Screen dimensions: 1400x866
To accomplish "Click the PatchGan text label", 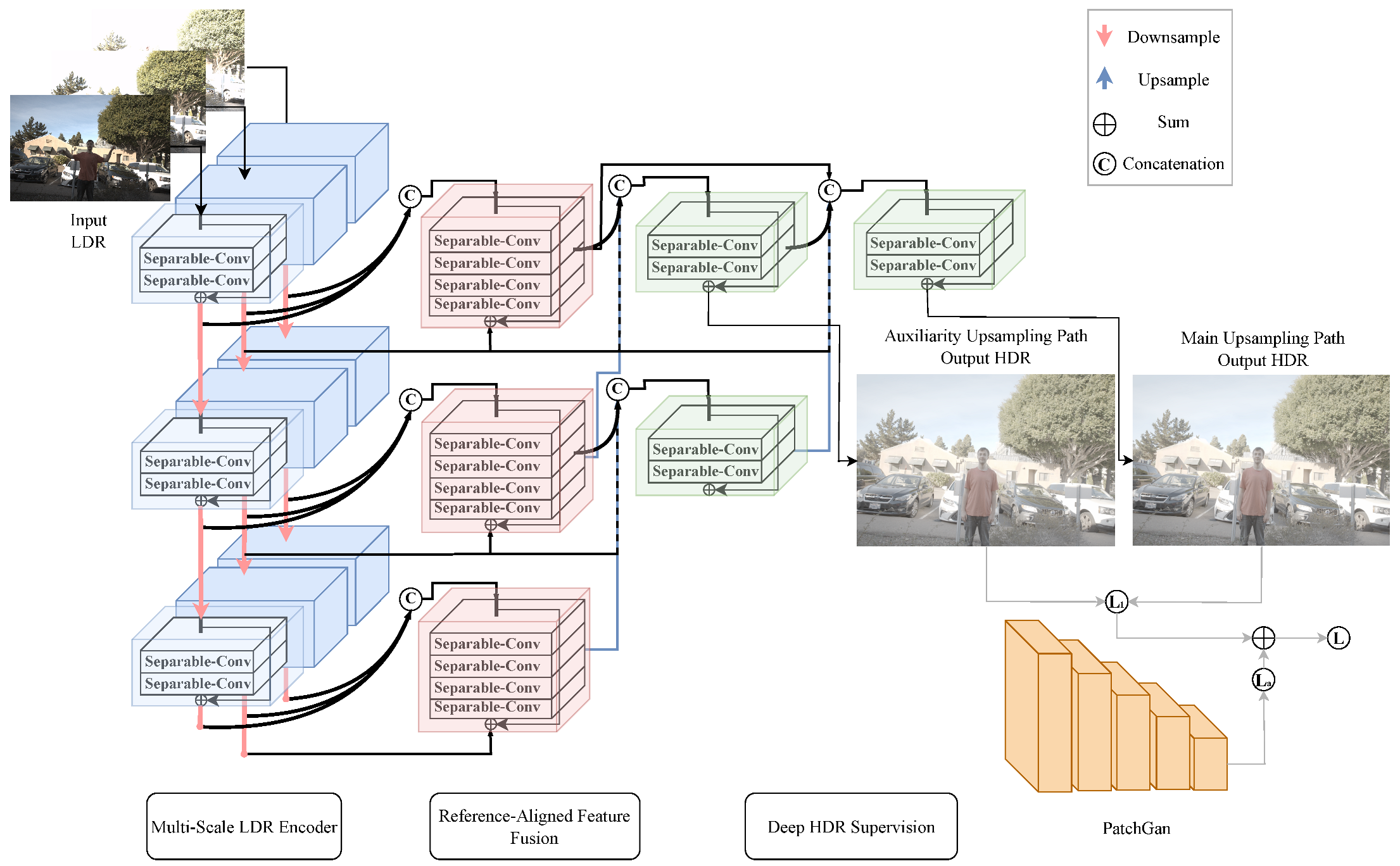I will click(1136, 829).
